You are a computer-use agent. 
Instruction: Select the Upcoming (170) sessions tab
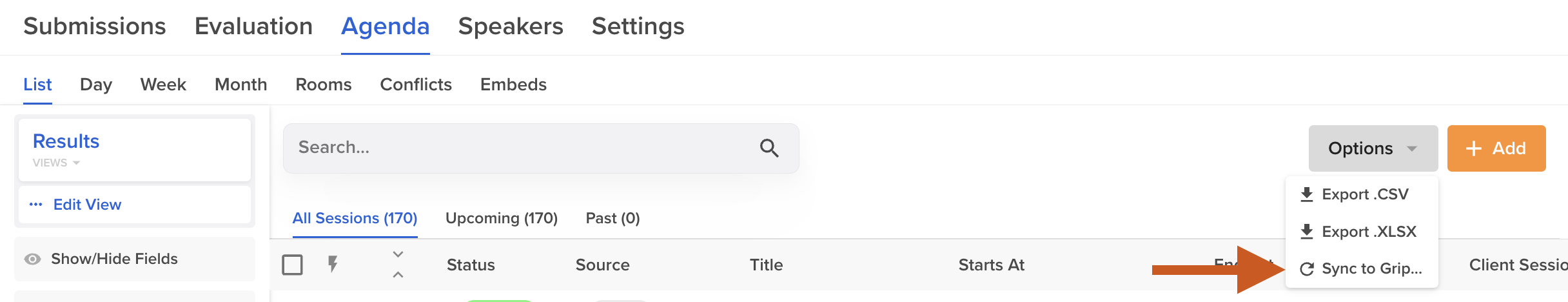coord(502,218)
